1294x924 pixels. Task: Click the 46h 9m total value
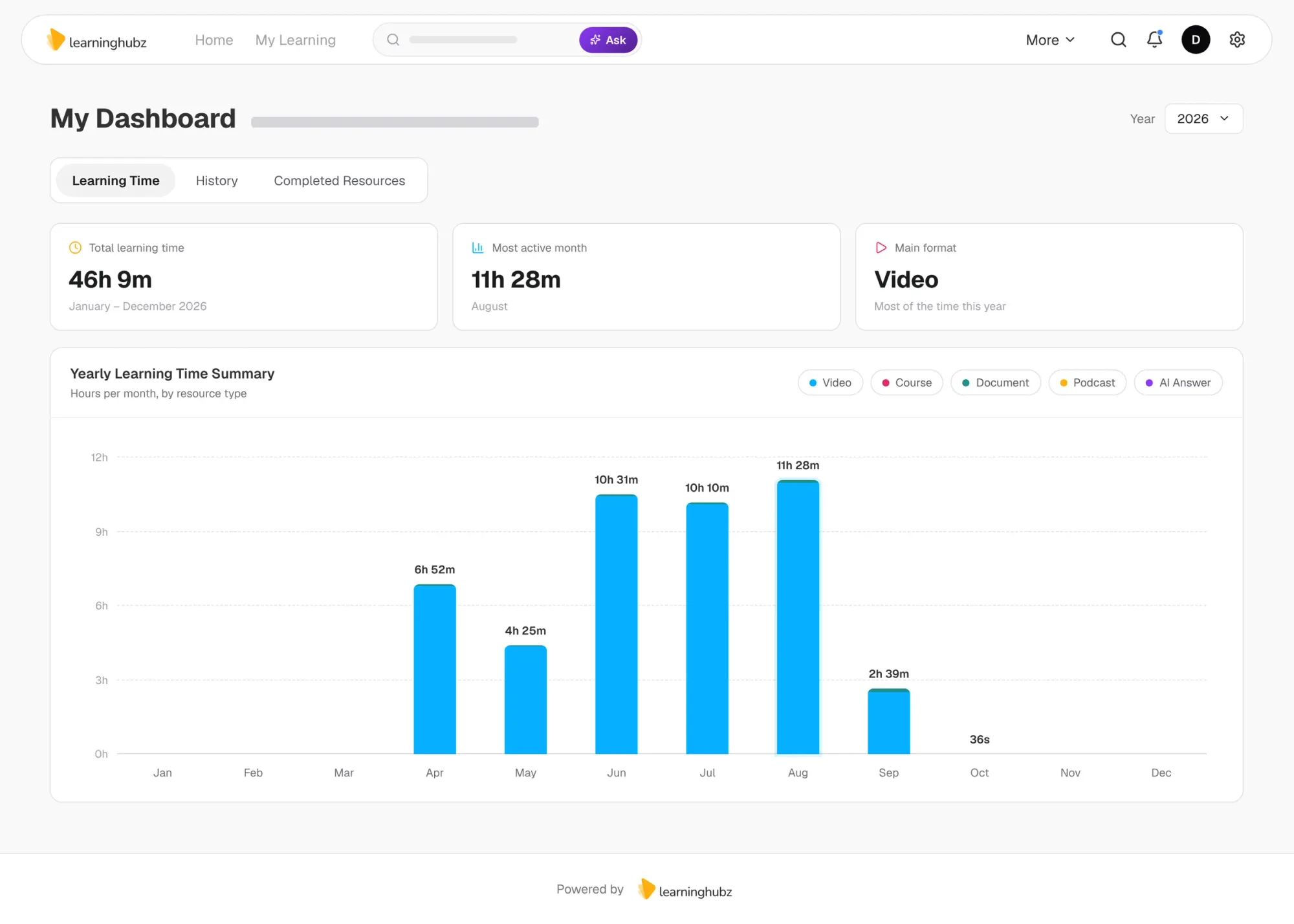coord(111,280)
